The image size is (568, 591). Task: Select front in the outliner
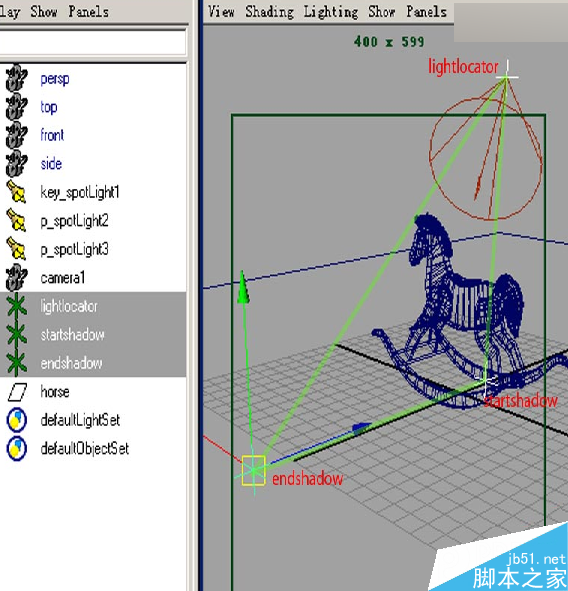[52, 135]
